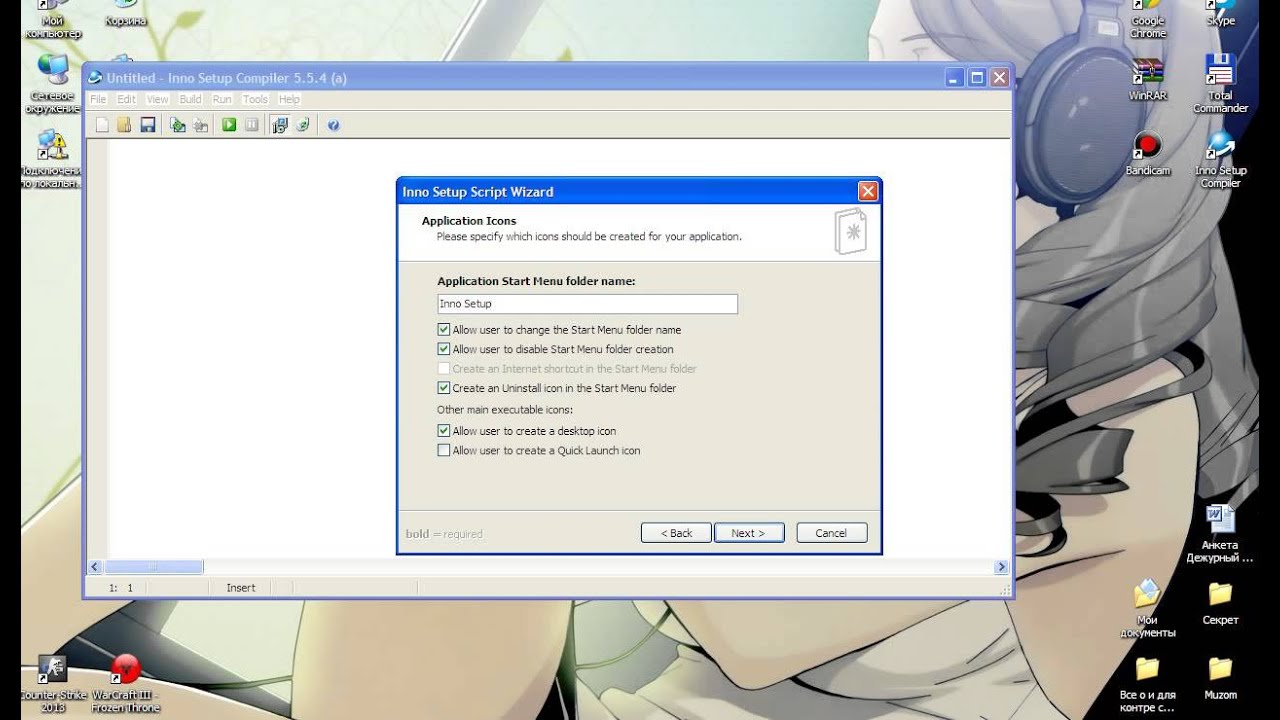Open the Help menu
The image size is (1280, 720).
[x=289, y=99]
